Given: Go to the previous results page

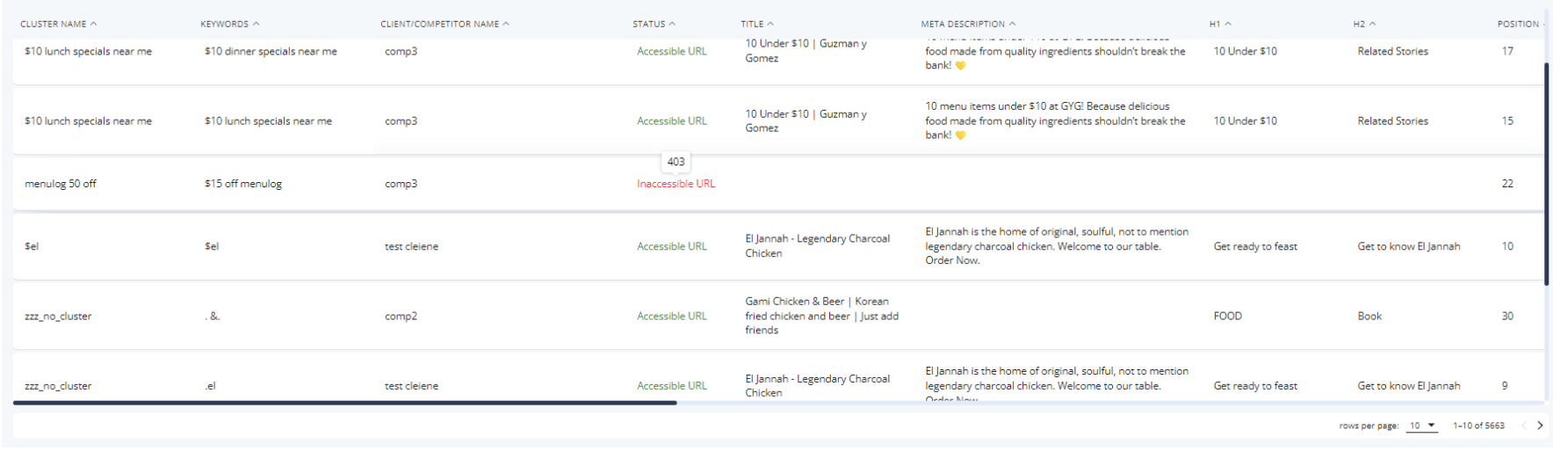Looking at the screenshot, I should point(1524,426).
